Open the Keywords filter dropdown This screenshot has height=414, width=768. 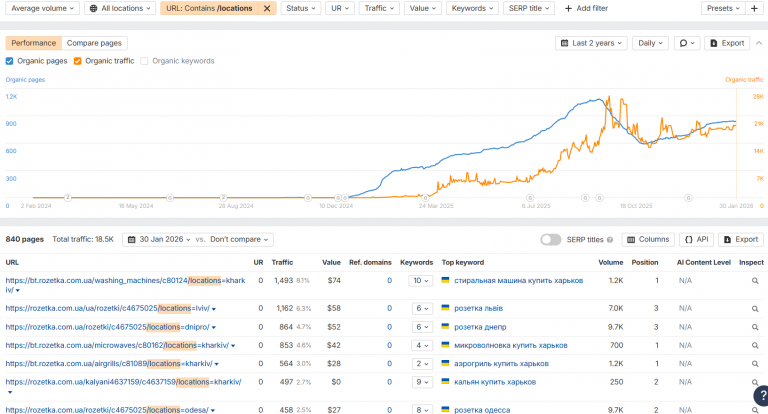[472, 8]
